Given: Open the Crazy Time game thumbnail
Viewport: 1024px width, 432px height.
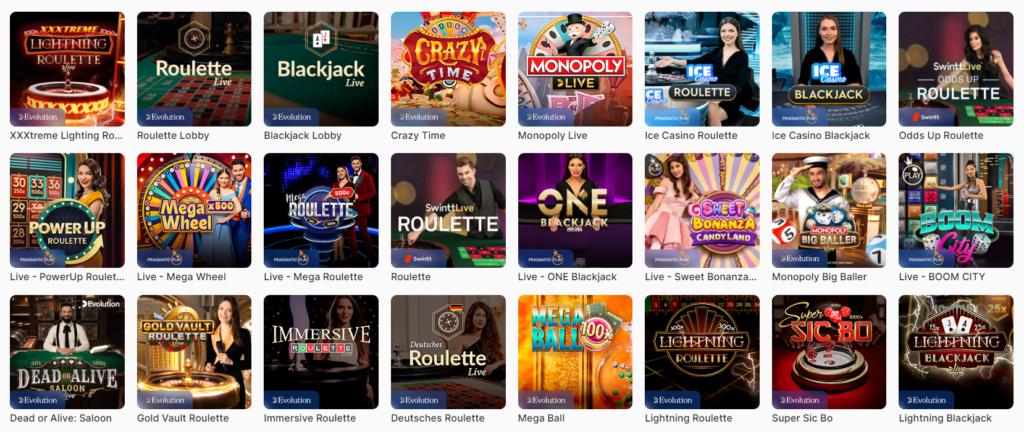Looking at the screenshot, I should click(x=448, y=69).
